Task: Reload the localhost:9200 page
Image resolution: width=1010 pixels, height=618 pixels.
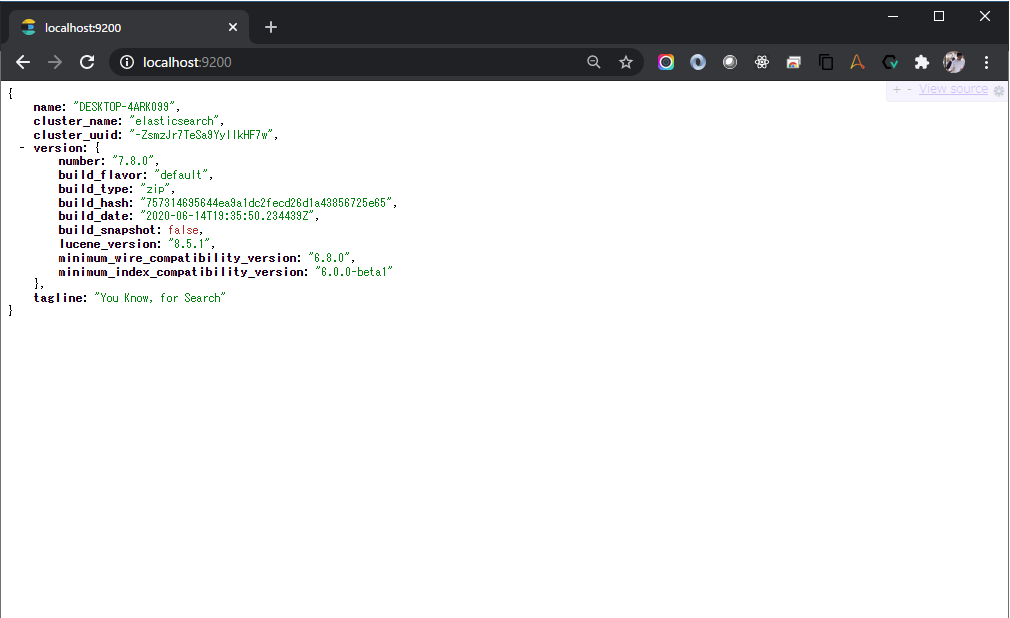Action: (x=87, y=62)
